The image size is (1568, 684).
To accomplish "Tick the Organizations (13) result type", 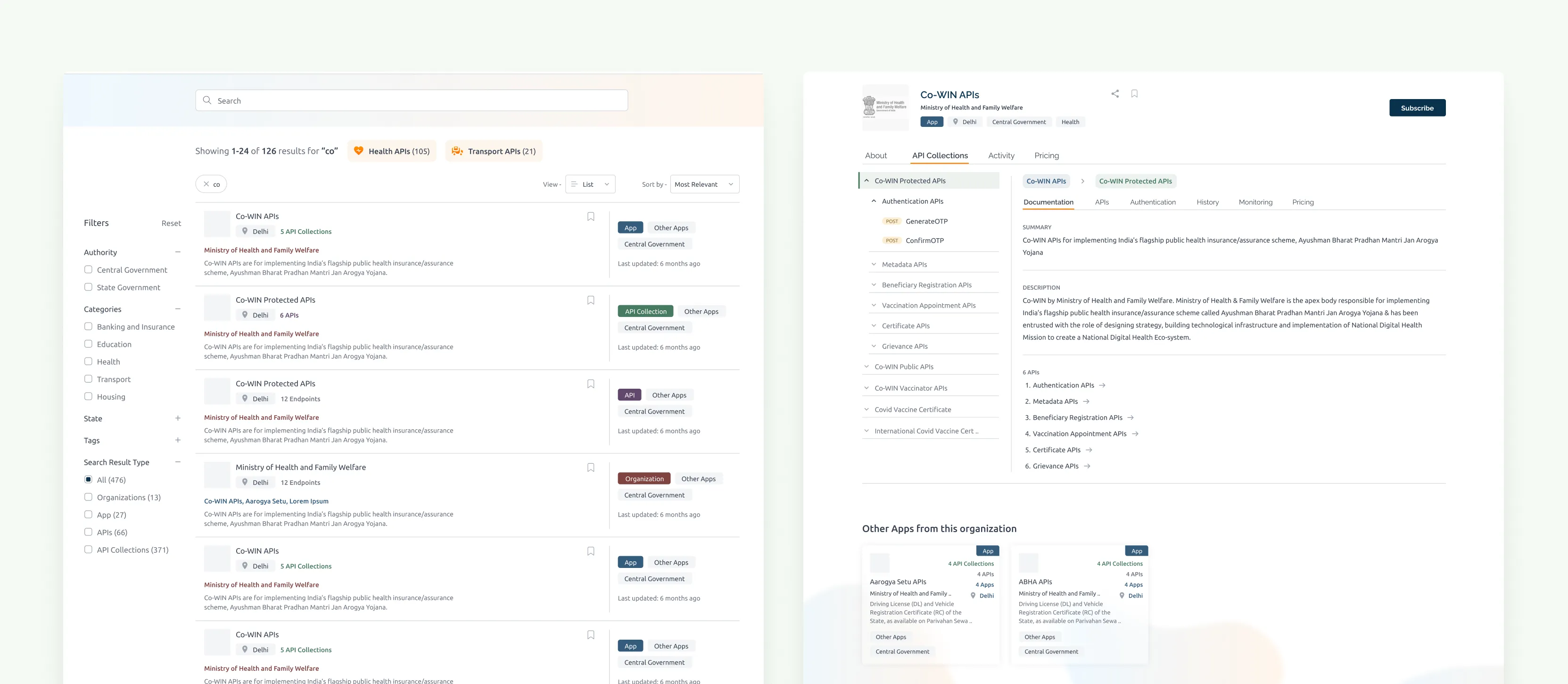I will pos(88,497).
